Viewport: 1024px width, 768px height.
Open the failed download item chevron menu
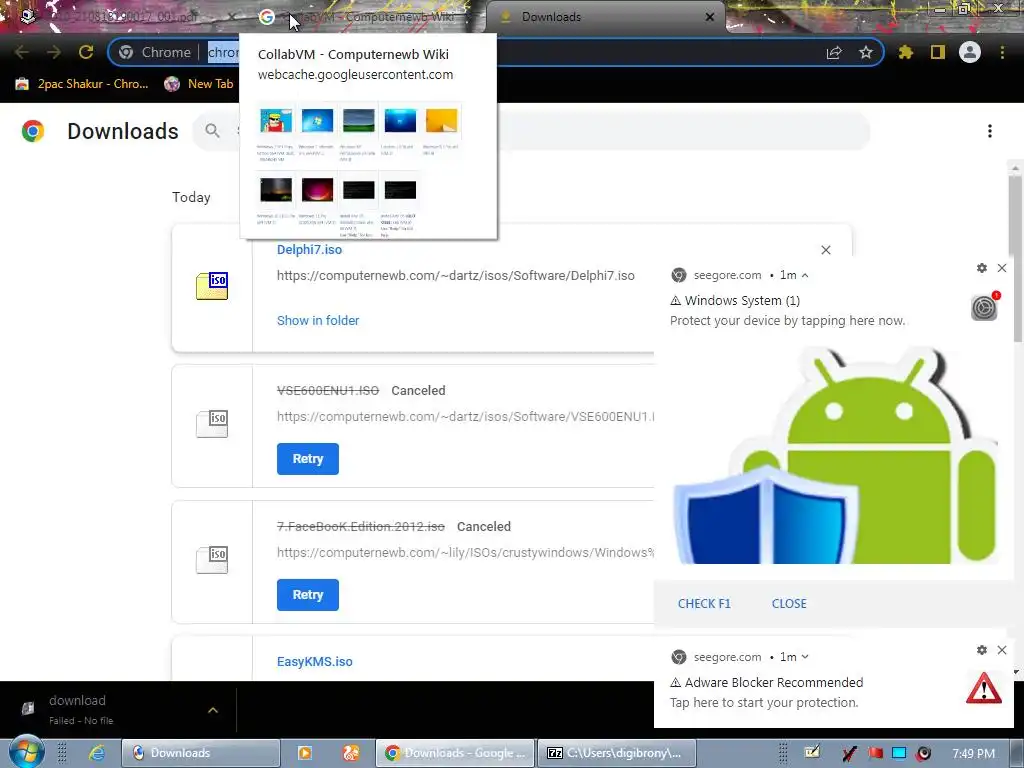point(213,710)
